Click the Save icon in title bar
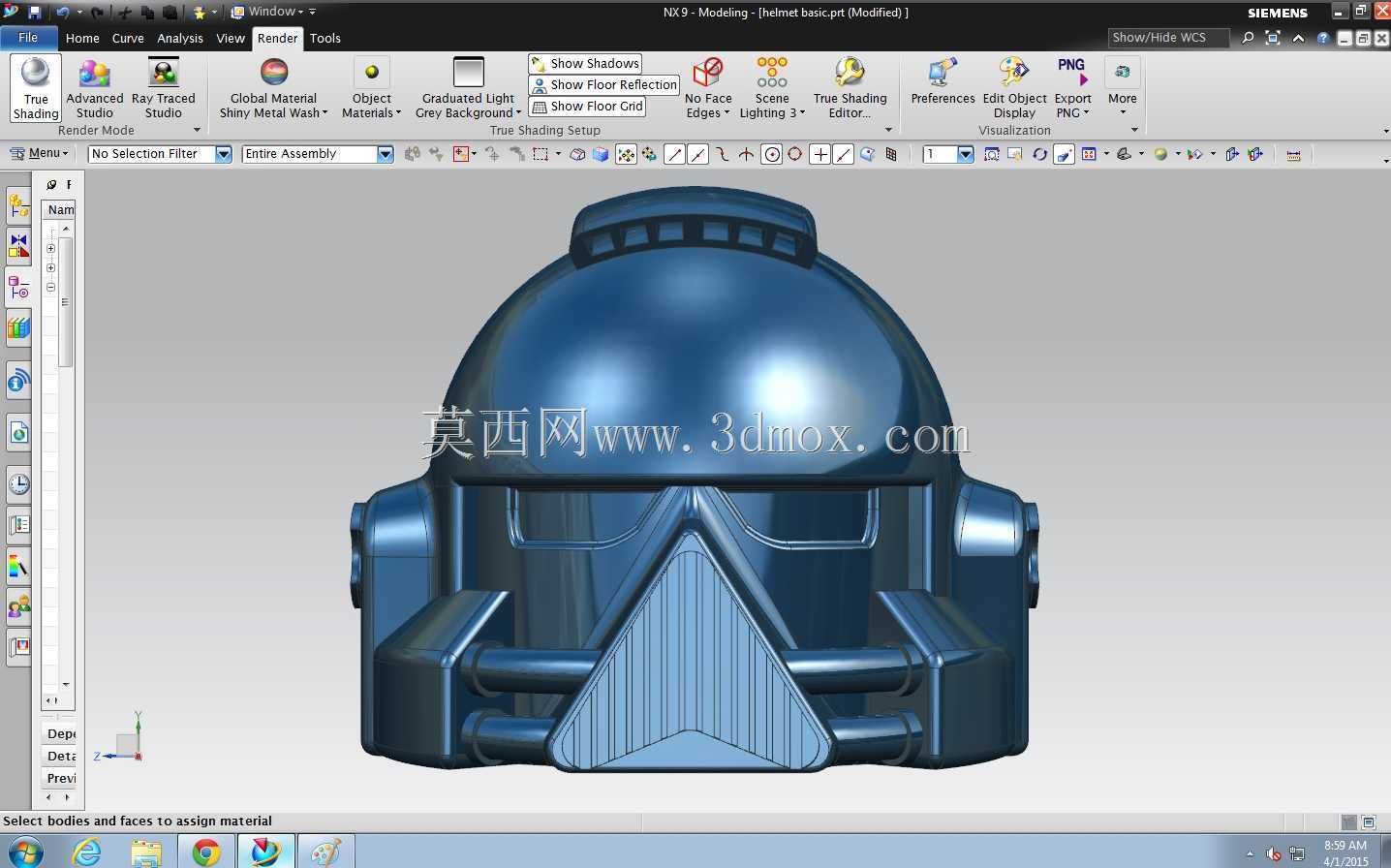The width and height of the screenshot is (1391, 868). [34, 12]
